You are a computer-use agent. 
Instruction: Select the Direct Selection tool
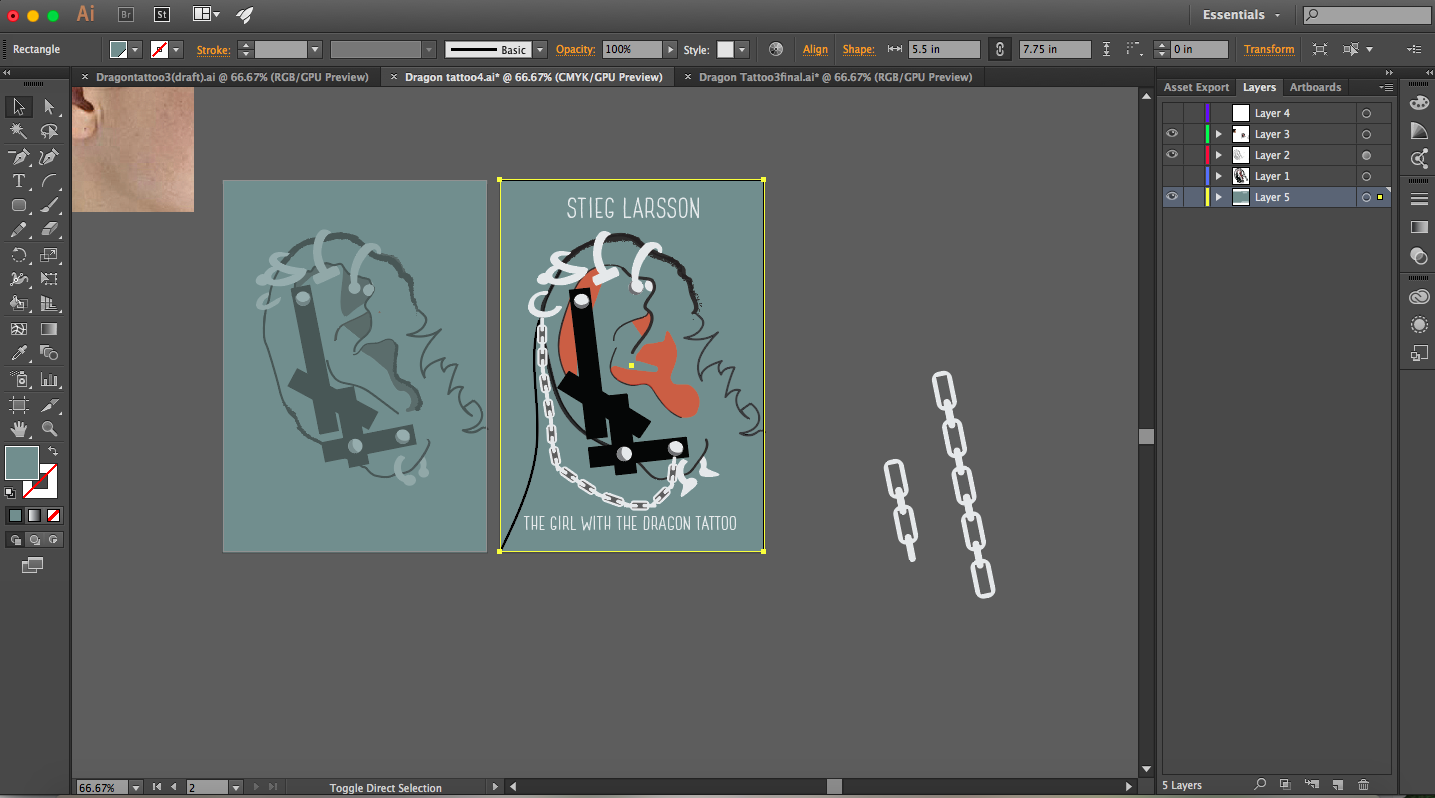pyautogui.click(x=49, y=106)
